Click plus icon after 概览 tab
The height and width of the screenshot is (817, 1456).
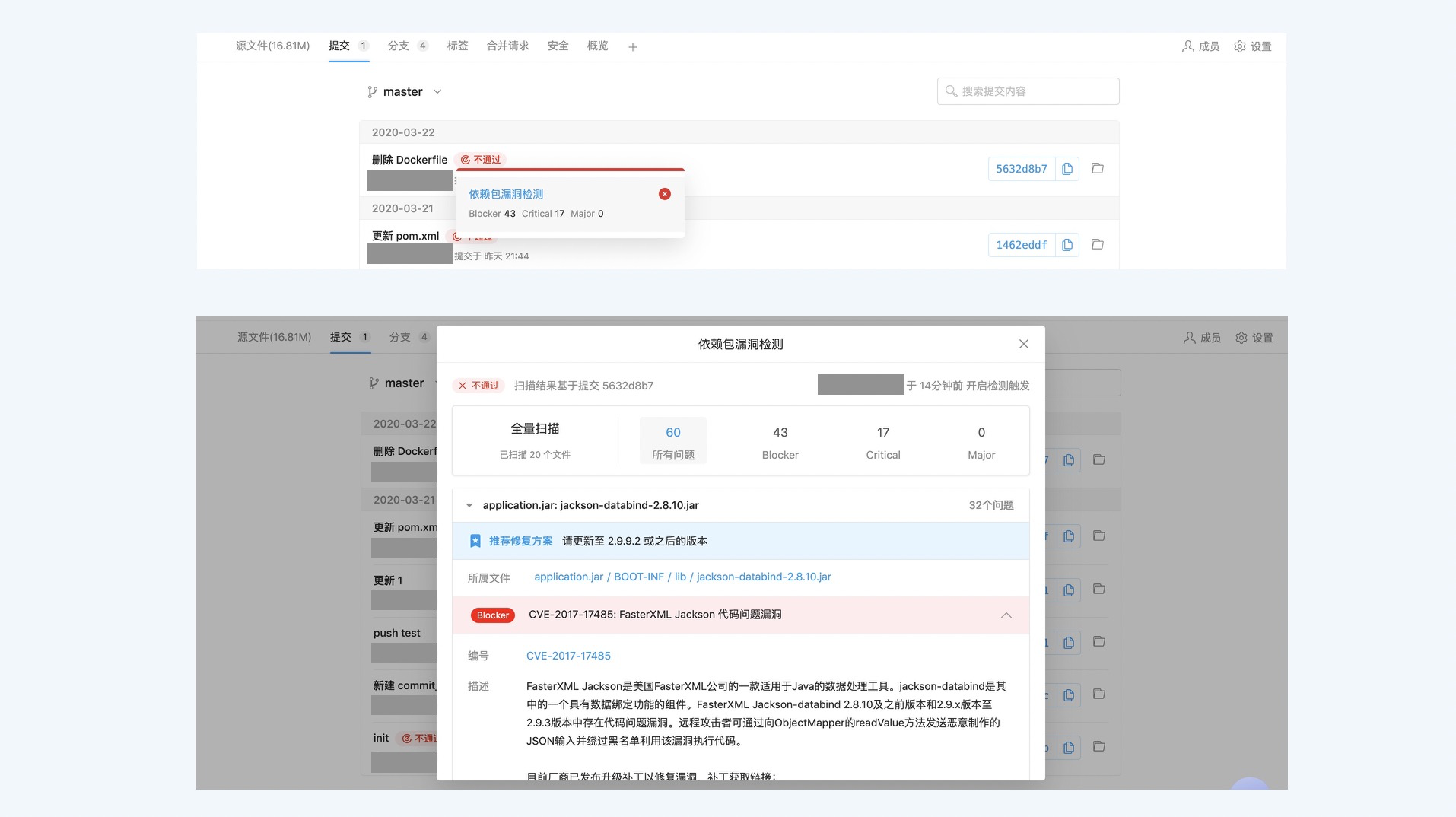pos(633,47)
